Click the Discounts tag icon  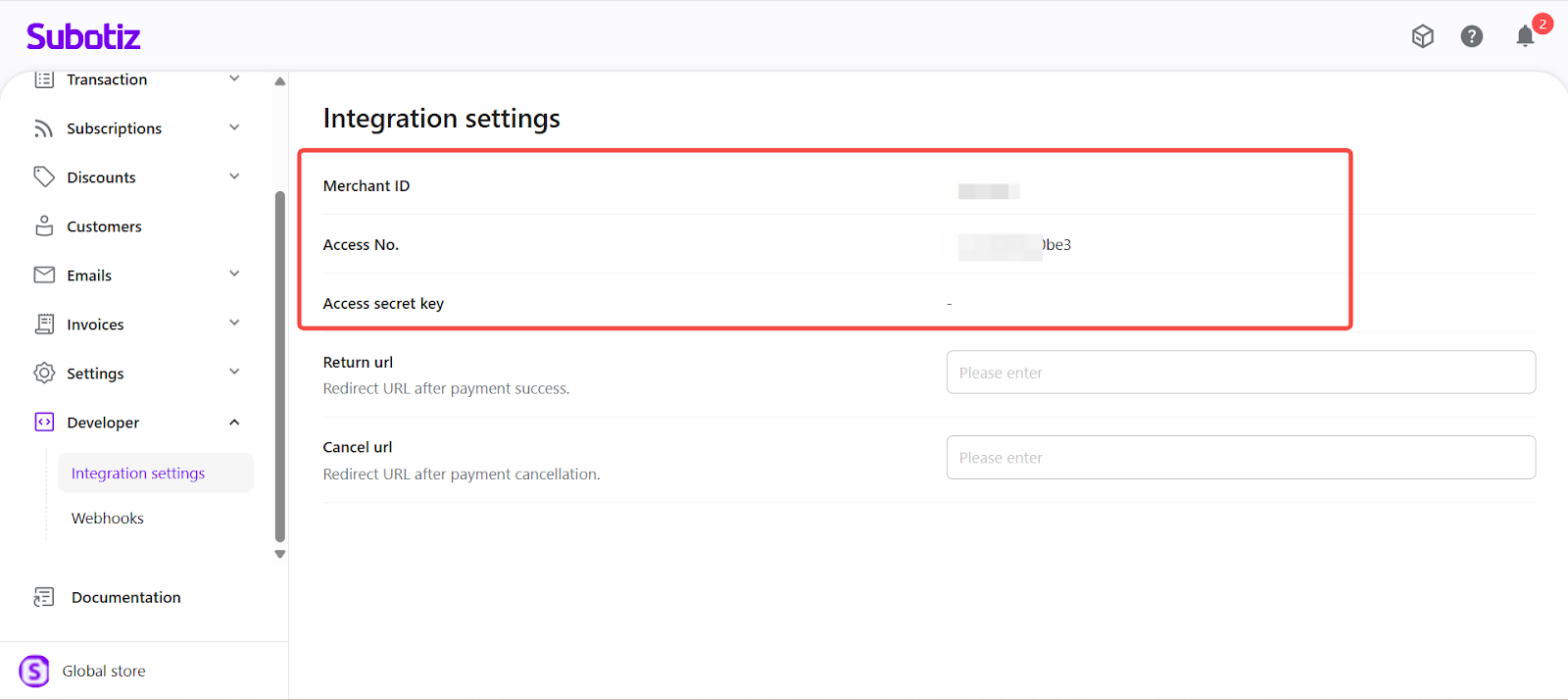pyautogui.click(x=44, y=177)
